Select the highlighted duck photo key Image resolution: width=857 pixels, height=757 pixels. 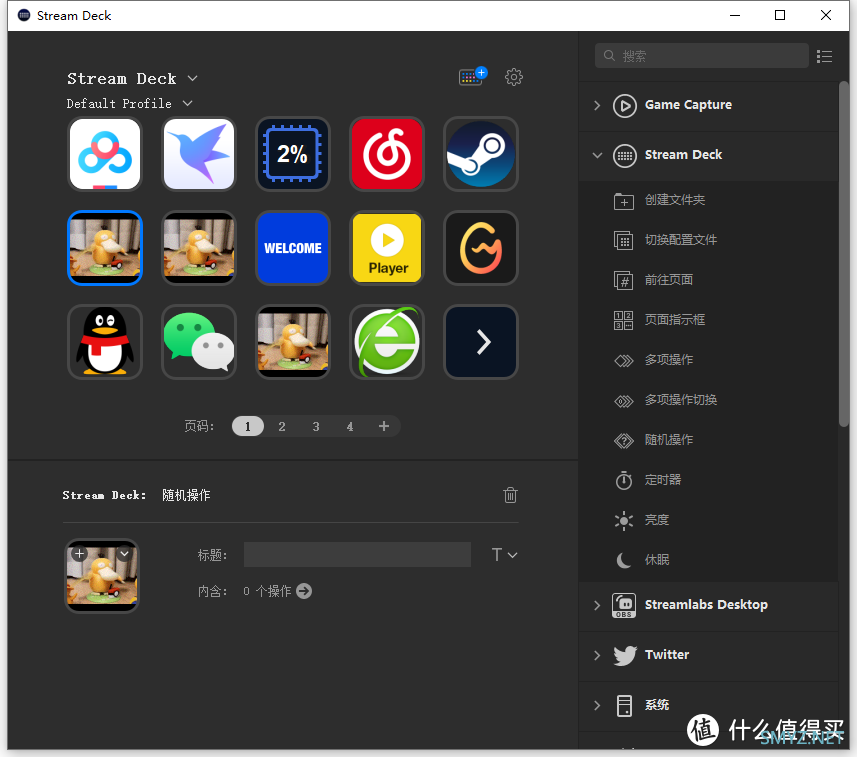105,248
